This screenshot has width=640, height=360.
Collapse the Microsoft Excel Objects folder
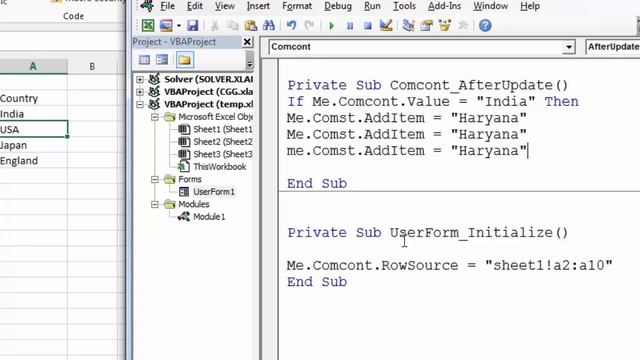pos(155,117)
